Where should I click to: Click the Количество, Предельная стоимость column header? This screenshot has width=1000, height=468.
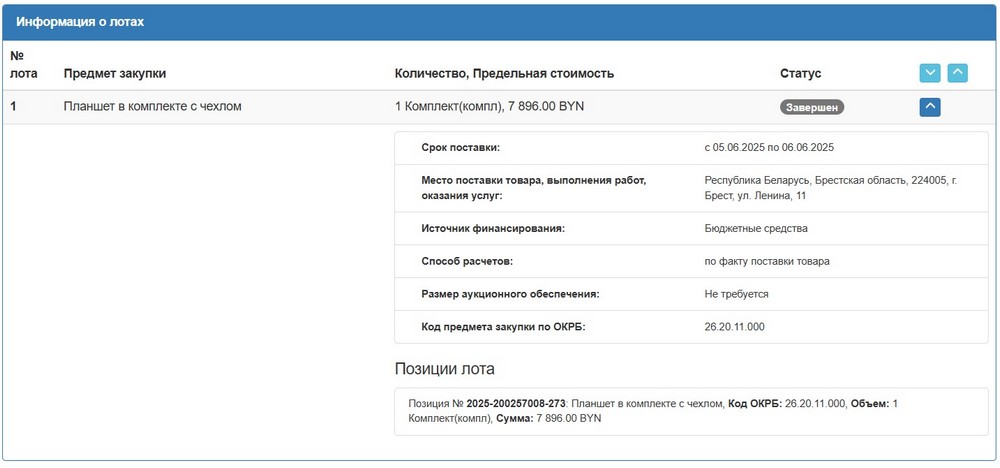(x=504, y=73)
